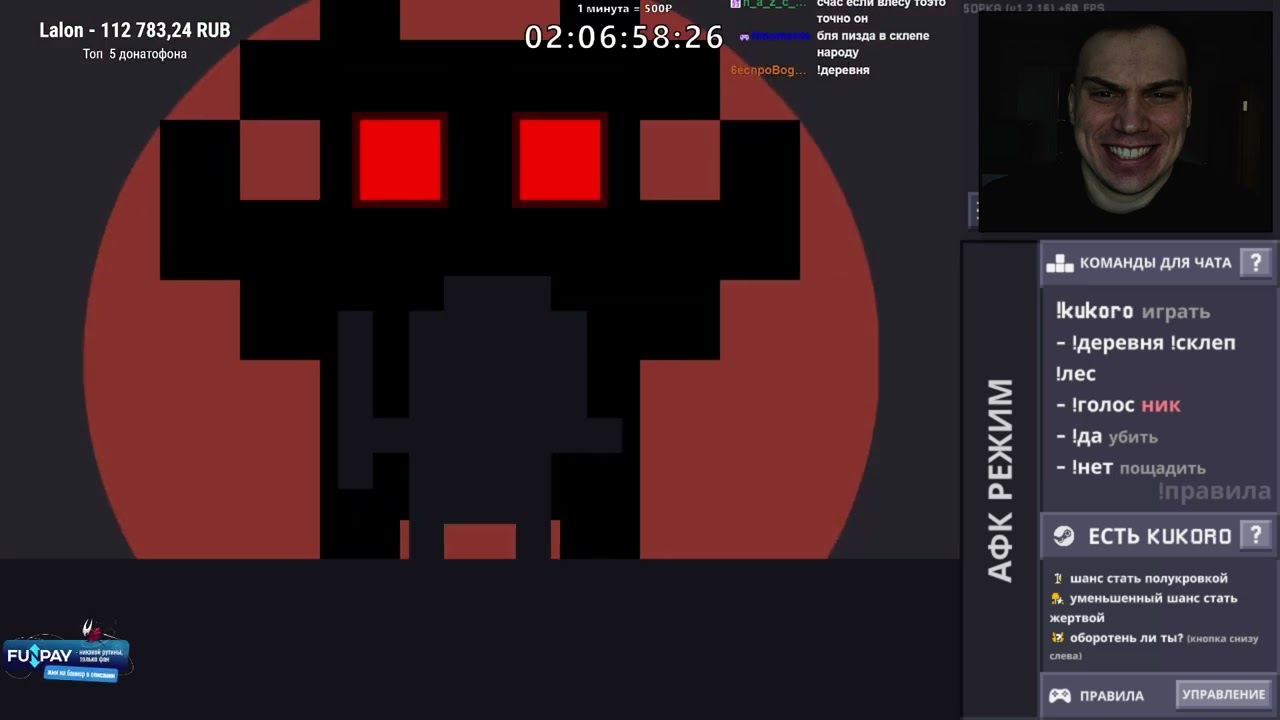
Task: Click the left red eye of the pixel monster
Action: [400, 160]
